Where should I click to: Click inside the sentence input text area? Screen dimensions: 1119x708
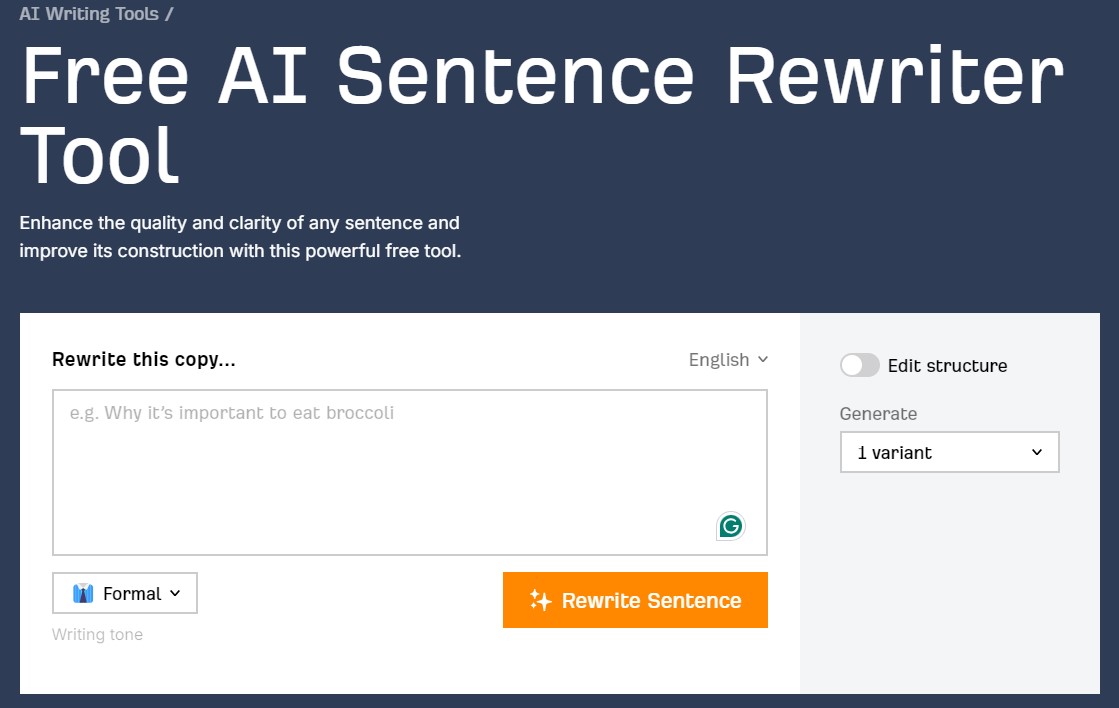point(409,470)
